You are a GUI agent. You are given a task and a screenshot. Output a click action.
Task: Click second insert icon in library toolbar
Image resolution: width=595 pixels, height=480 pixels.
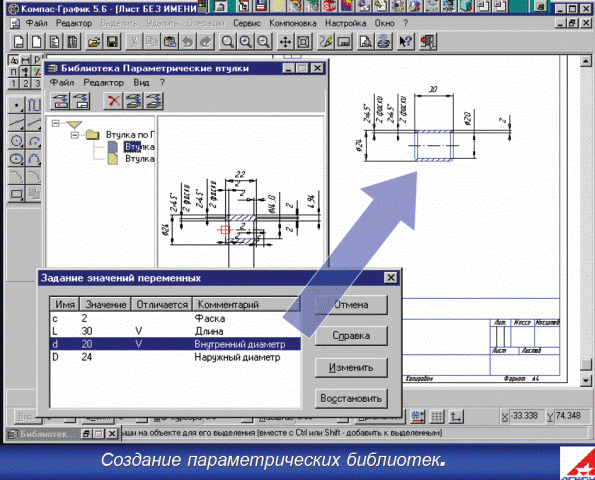pos(80,101)
